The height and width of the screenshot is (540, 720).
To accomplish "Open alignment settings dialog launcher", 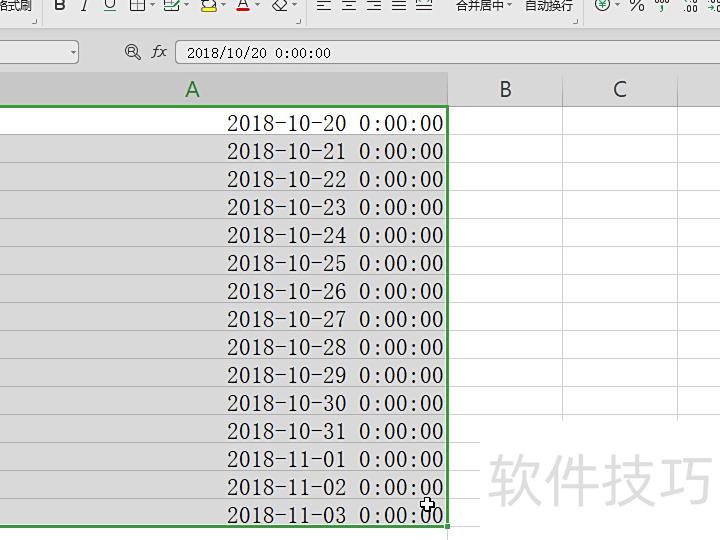I will point(575,21).
